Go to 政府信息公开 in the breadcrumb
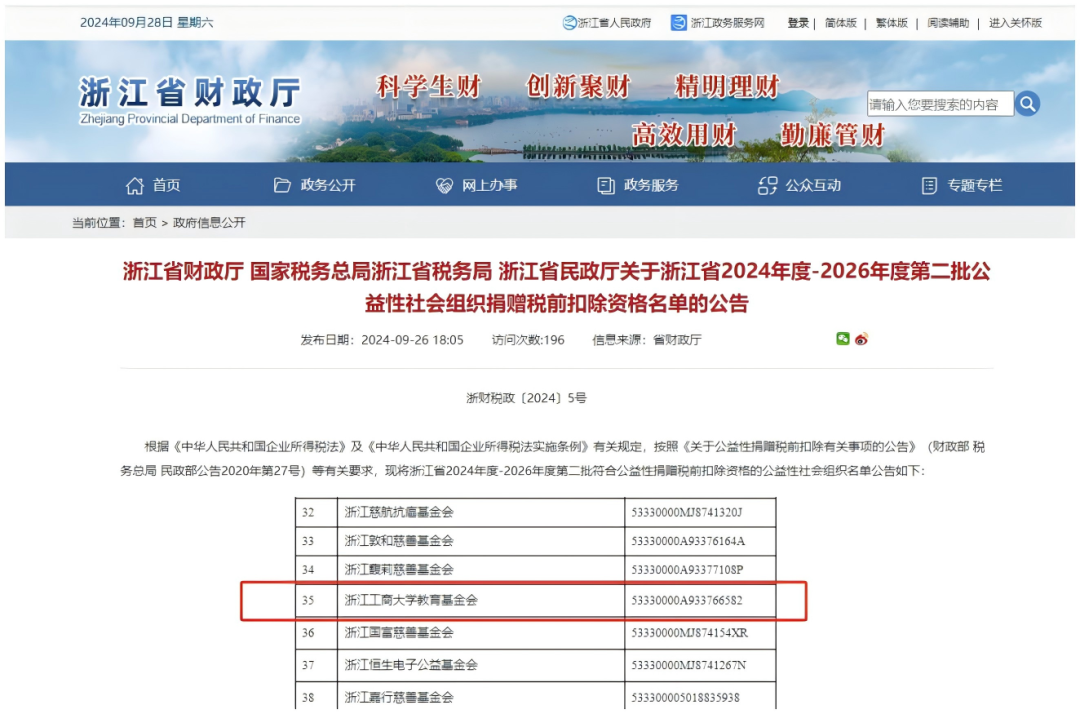This screenshot has width=1080, height=714. (x=209, y=222)
